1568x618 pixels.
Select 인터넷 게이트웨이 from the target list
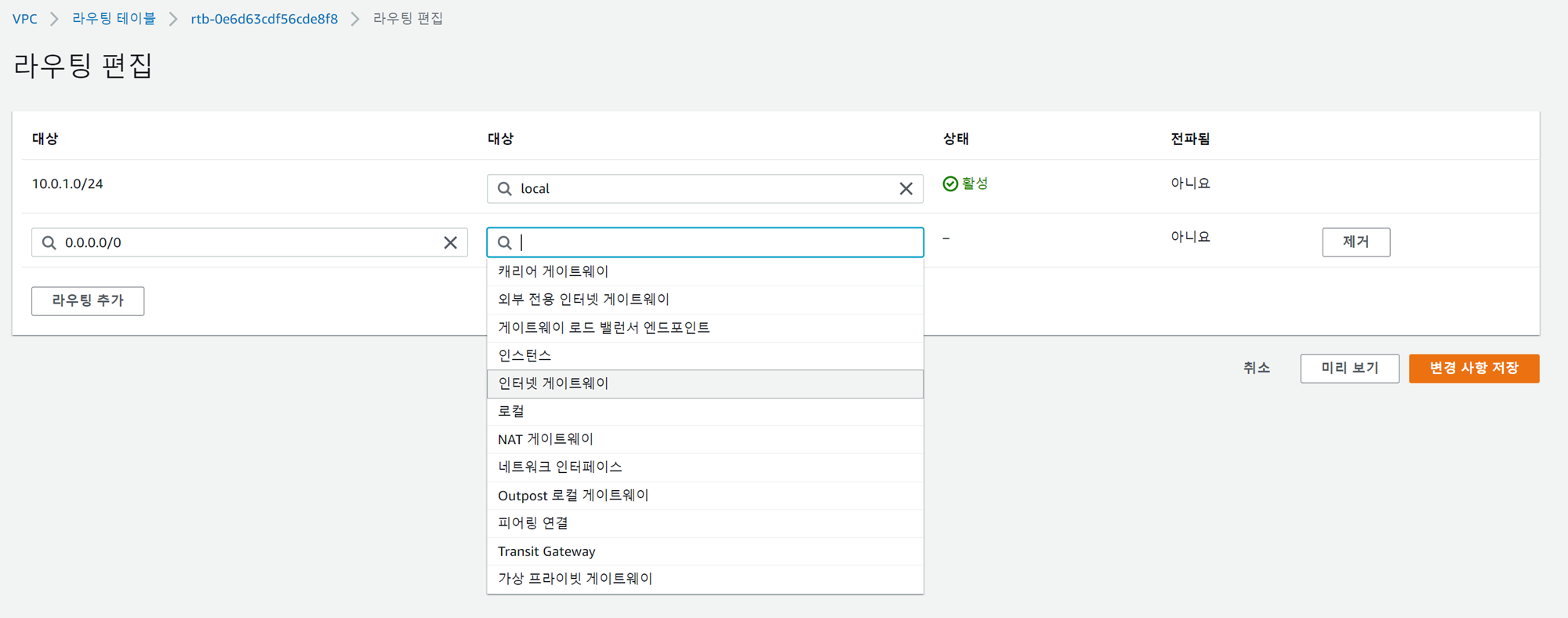point(554,384)
